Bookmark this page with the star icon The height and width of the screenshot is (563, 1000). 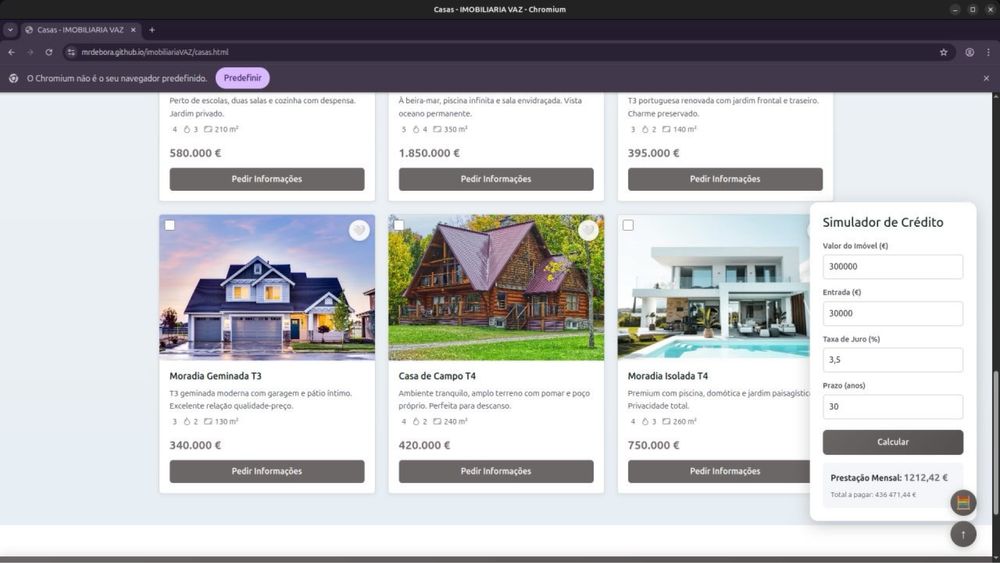[943, 52]
